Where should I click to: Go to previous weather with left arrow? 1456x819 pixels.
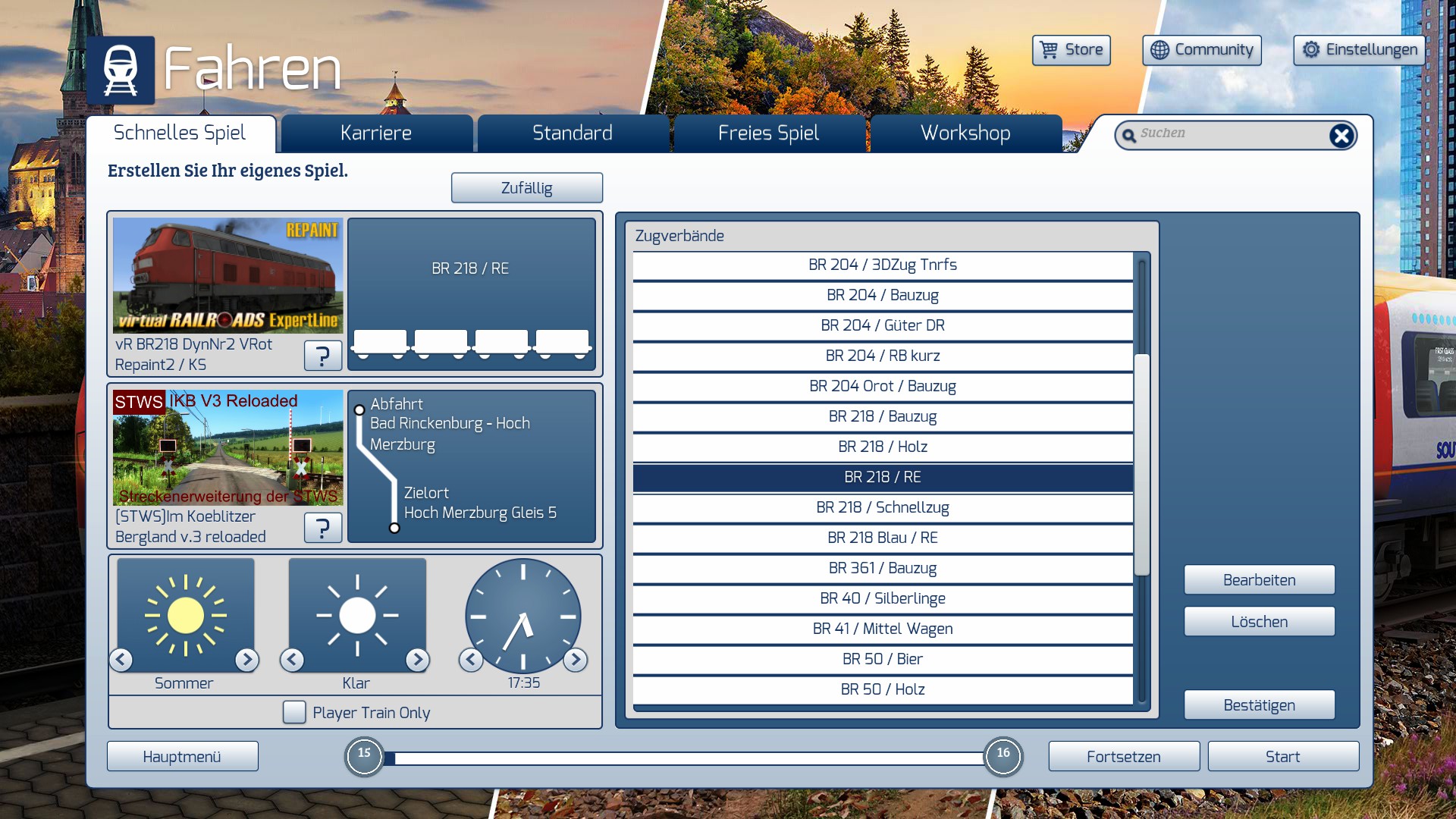292,660
